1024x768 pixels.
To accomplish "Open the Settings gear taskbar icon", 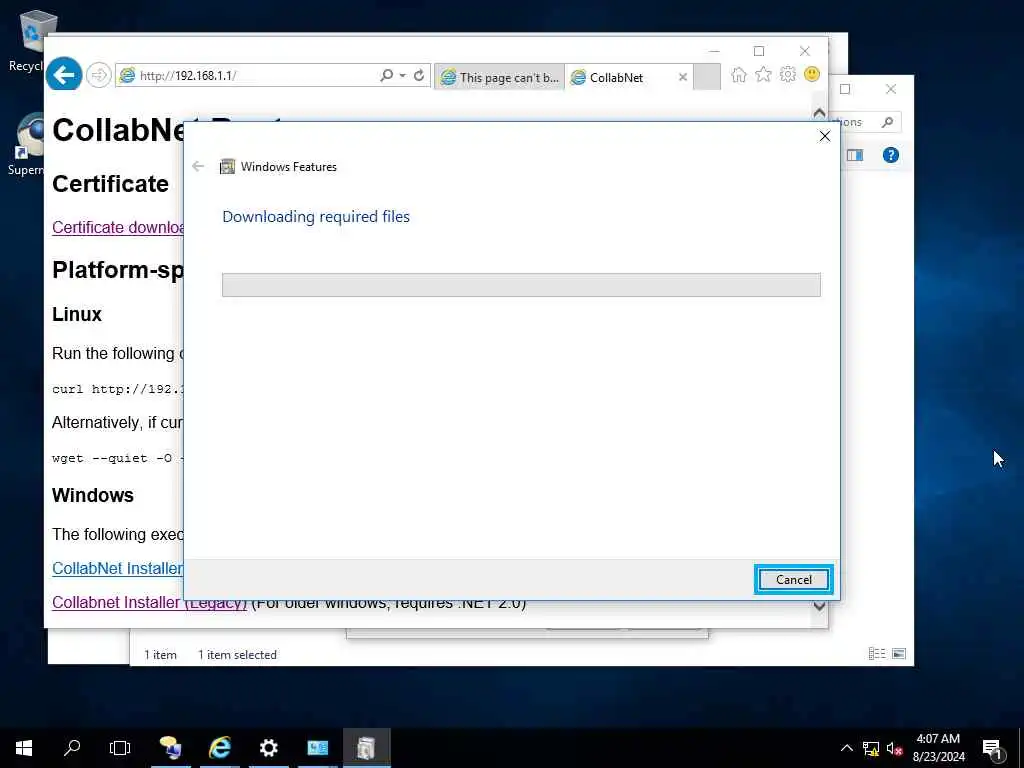I will pos(268,748).
